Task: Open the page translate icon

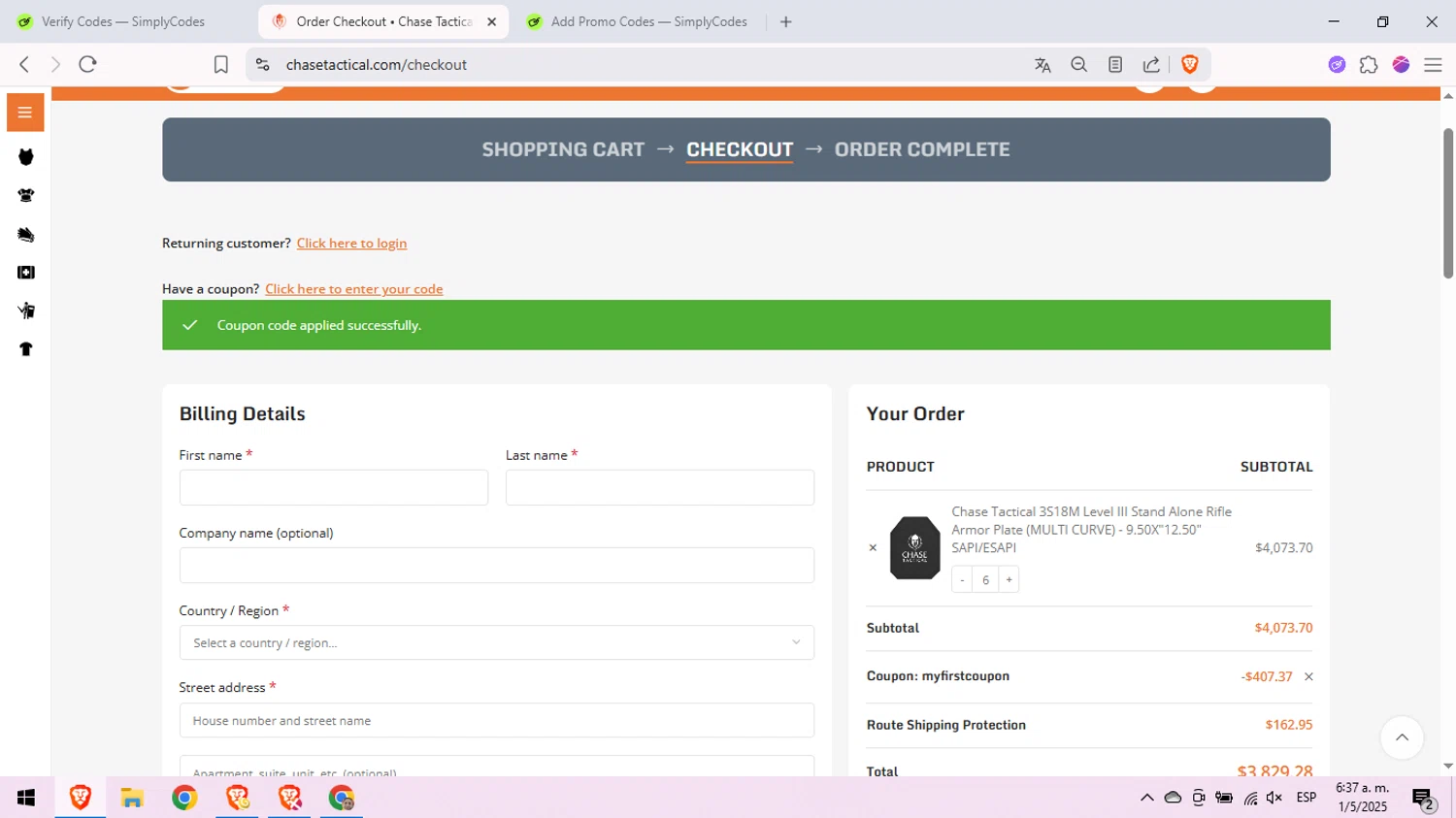Action: (1042, 65)
